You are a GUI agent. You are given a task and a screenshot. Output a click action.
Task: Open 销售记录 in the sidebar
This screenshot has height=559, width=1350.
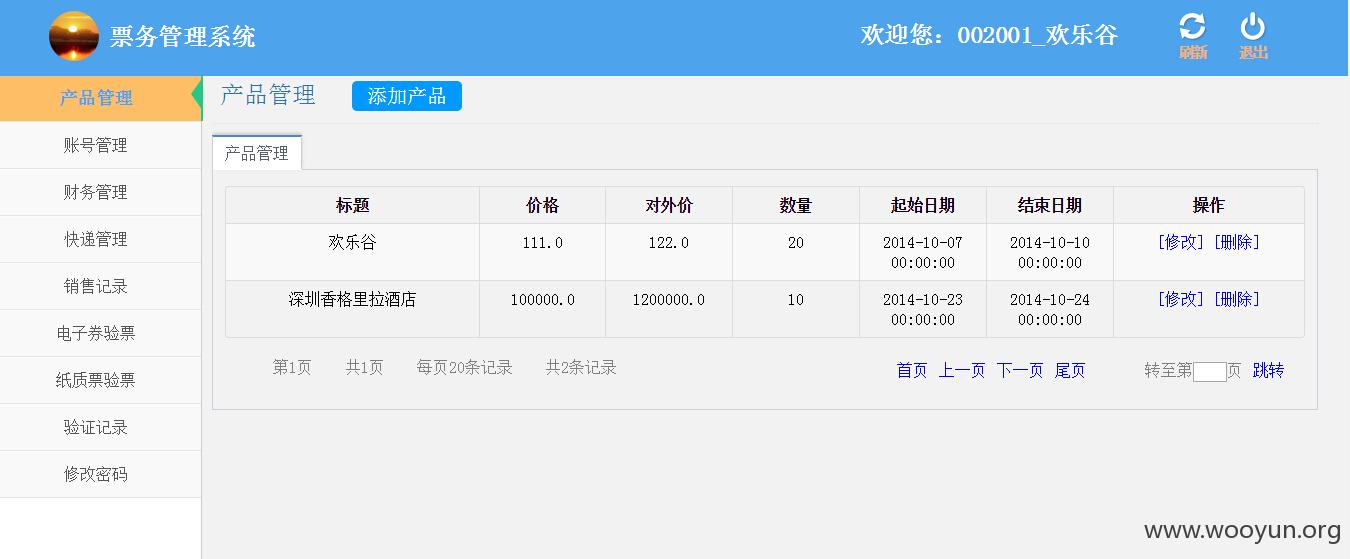[100, 286]
